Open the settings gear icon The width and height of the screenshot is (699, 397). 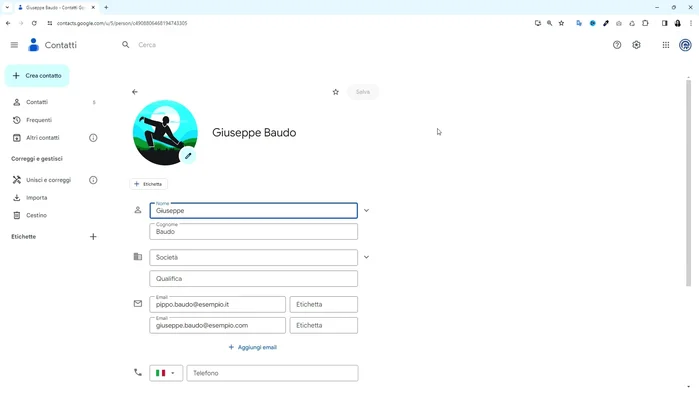point(637,45)
